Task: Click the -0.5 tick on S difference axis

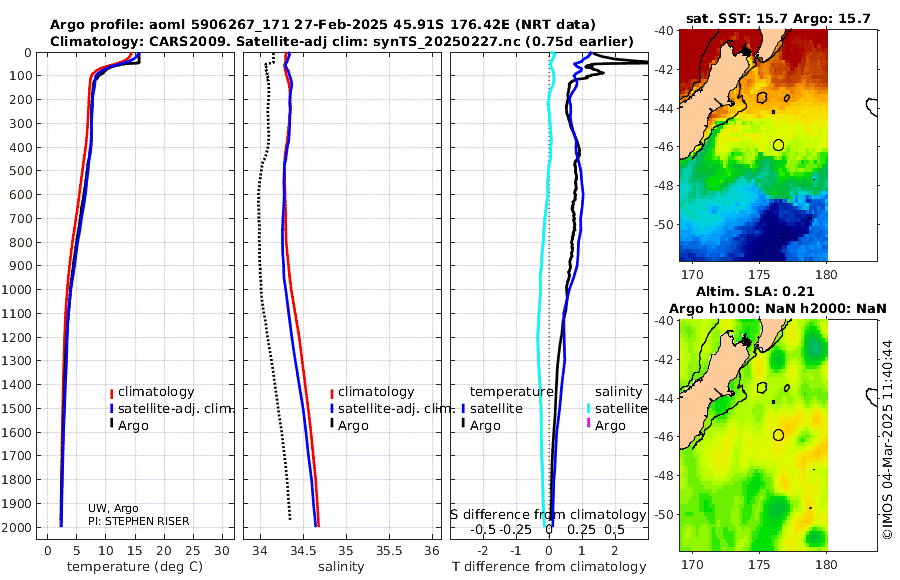Action: click(x=482, y=529)
